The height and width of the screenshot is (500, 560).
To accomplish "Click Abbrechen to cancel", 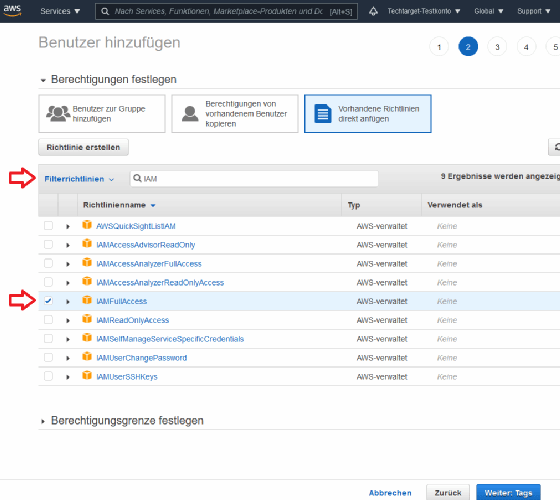I will [390, 493].
